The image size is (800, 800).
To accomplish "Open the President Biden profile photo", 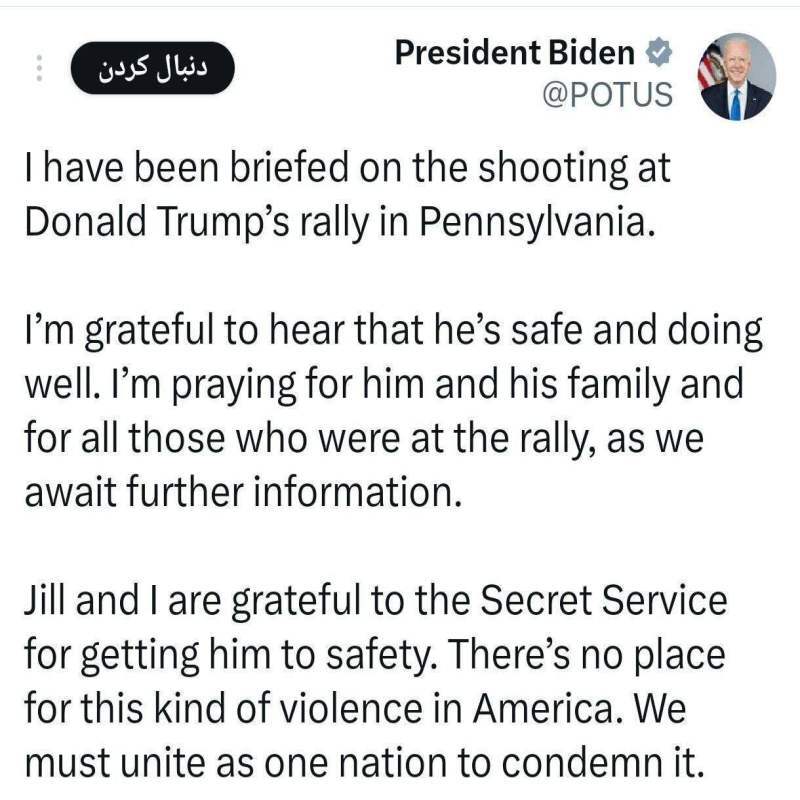I will [x=736, y=77].
